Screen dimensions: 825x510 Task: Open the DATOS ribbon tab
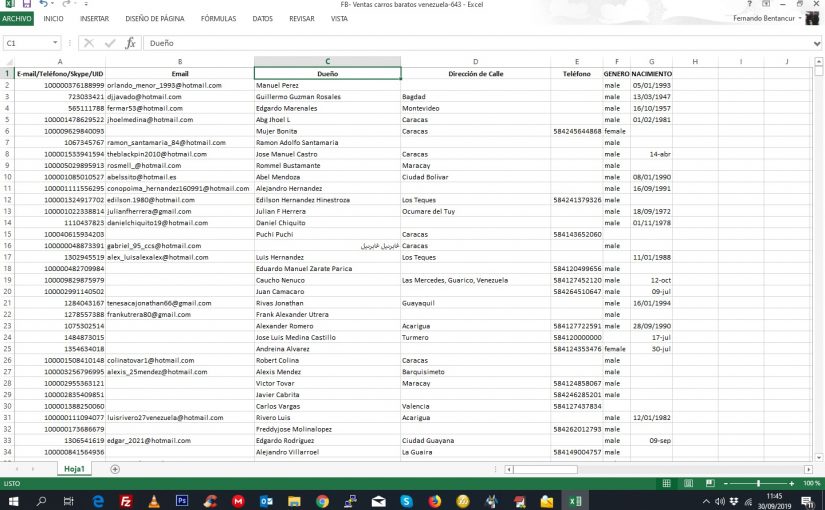(263, 18)
